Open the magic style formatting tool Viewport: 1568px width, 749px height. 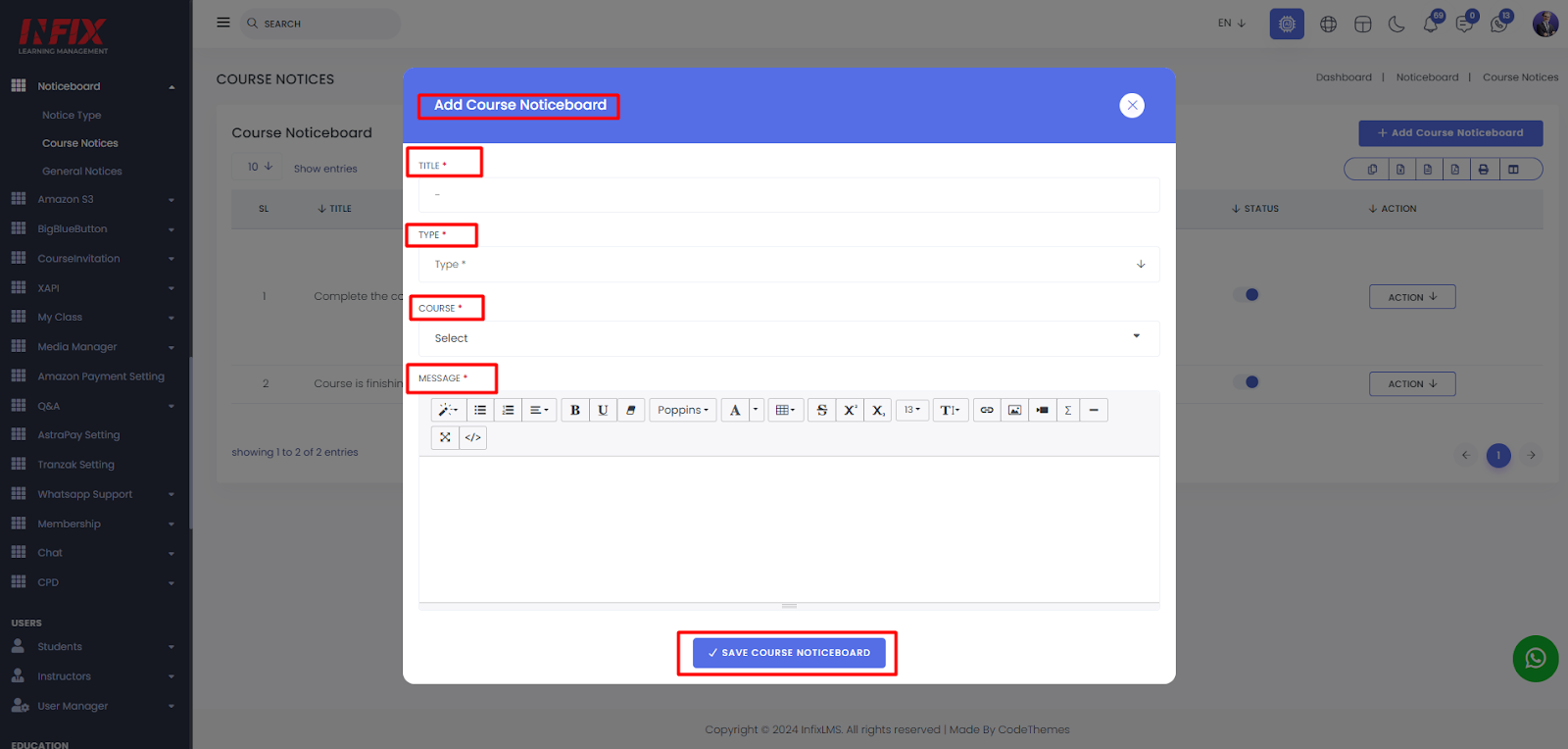(x=448, y=410)
